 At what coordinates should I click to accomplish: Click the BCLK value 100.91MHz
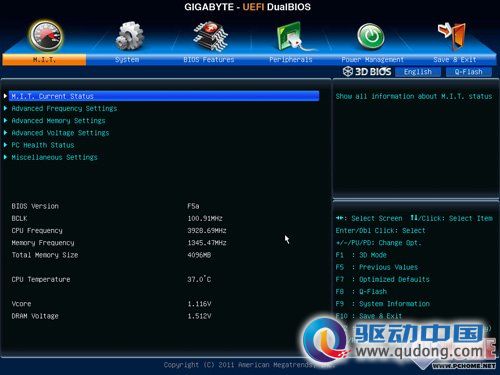pyautogui.click(x=205, y=218)
